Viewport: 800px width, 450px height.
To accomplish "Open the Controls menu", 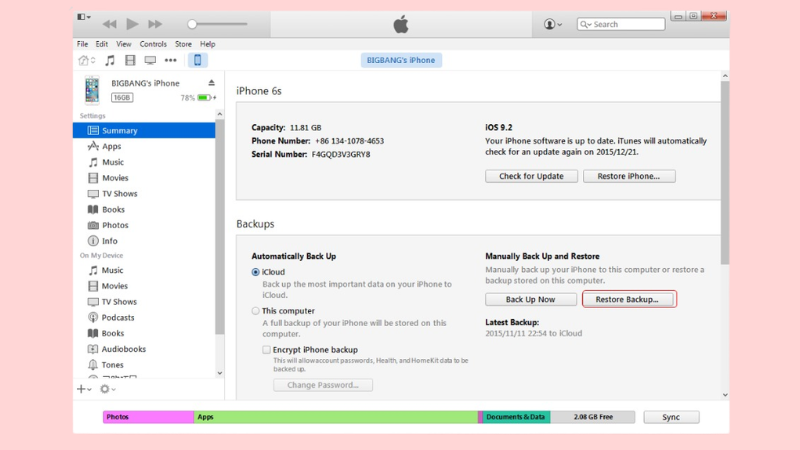I will click(x=153, y=44).
